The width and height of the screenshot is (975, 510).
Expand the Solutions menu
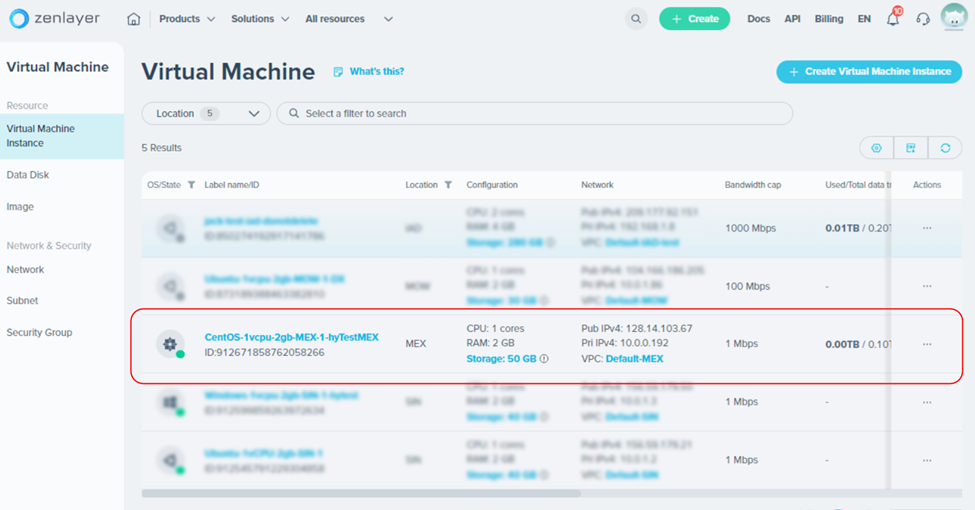[x=260, y=19]
